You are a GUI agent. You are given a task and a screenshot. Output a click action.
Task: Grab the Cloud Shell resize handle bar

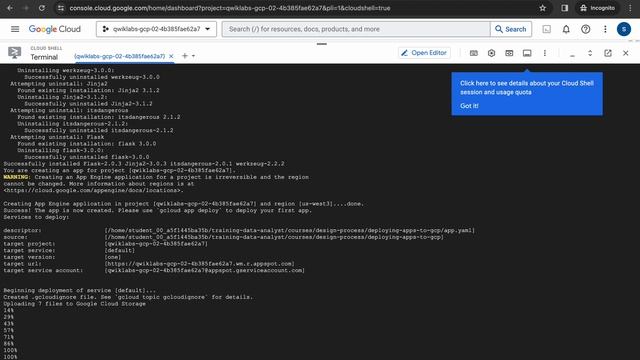[322, 44]
